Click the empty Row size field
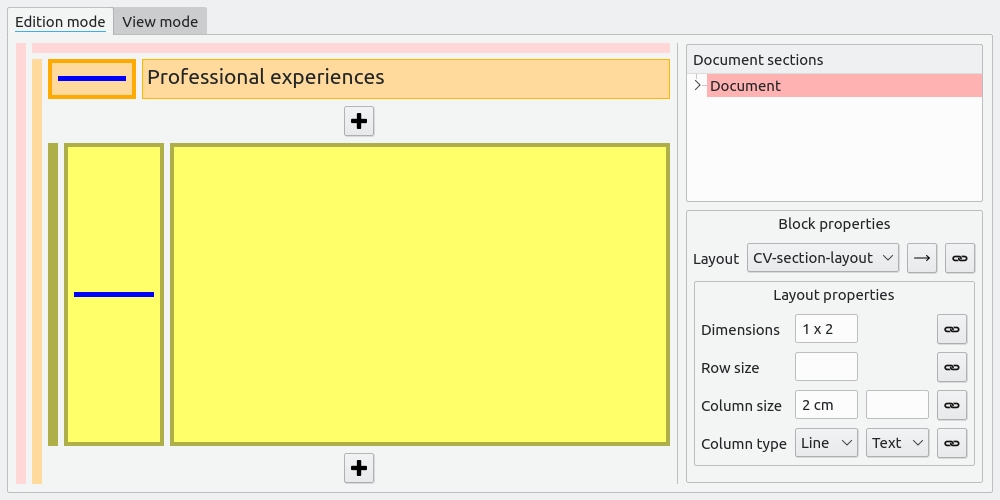The height and width of the screenshot is (500, 1000). coord(827,367)
